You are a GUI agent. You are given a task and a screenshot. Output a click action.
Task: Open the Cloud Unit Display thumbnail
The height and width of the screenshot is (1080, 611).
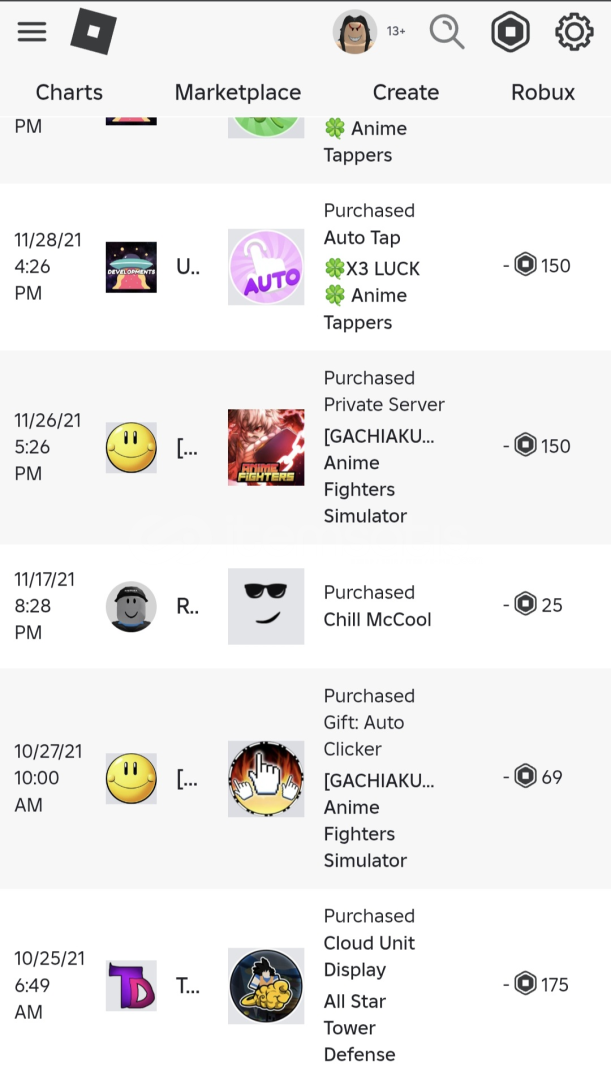266,985
